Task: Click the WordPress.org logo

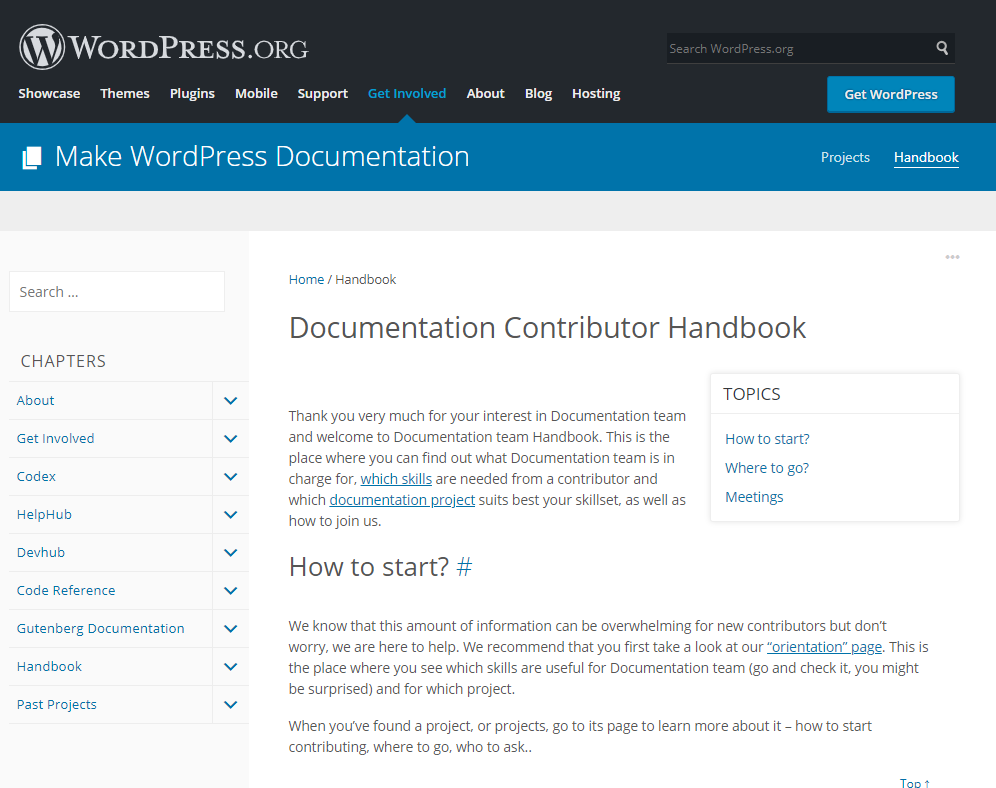Action: (164, 48)
